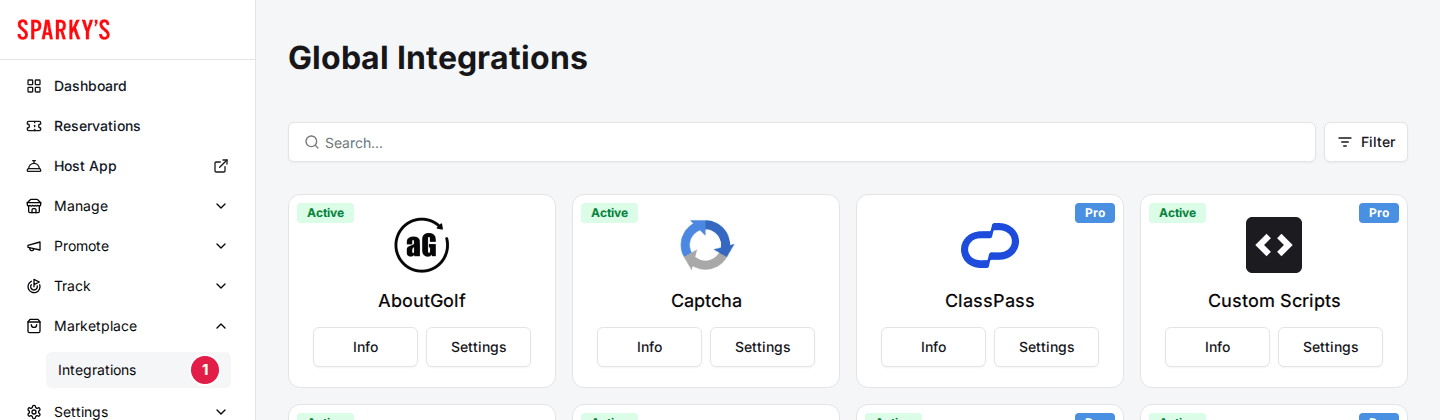
Task: Expand the Track menu chevron
Action: (221, 286)
